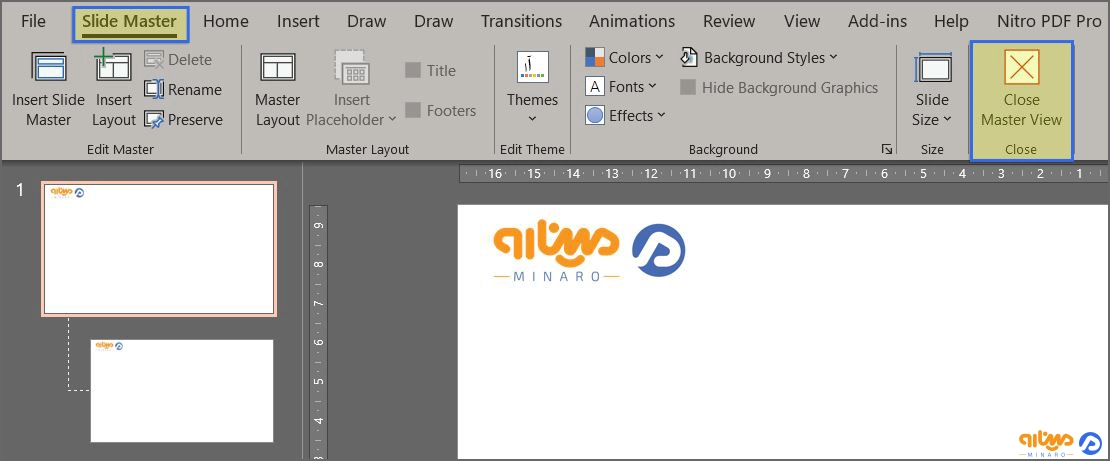Select the child layout thumbnail below master
This screenshot has width=1110, height=461.
pos(182,391)
